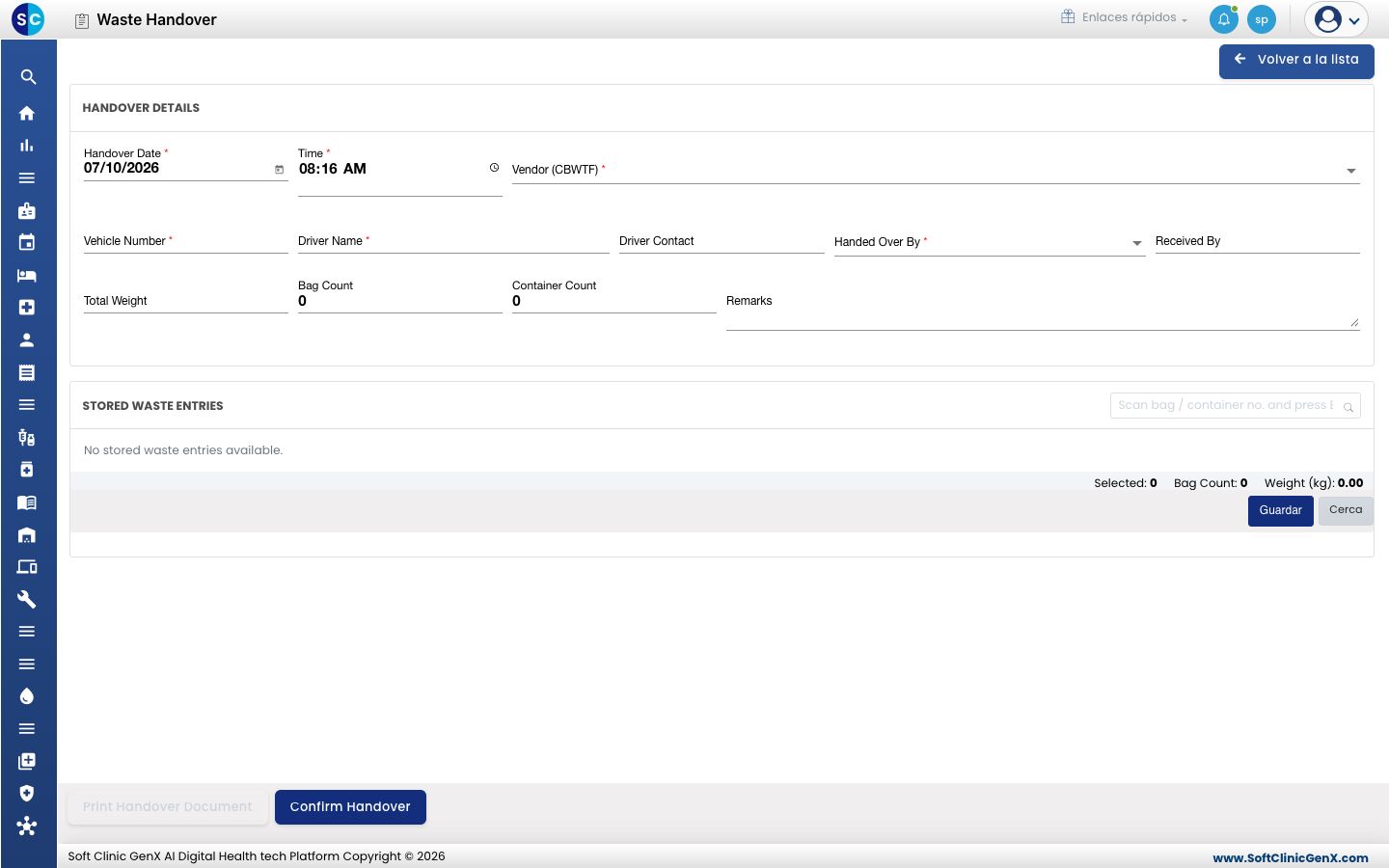
Task: Open the sidebar search icon
Action: tap(28, 77)
